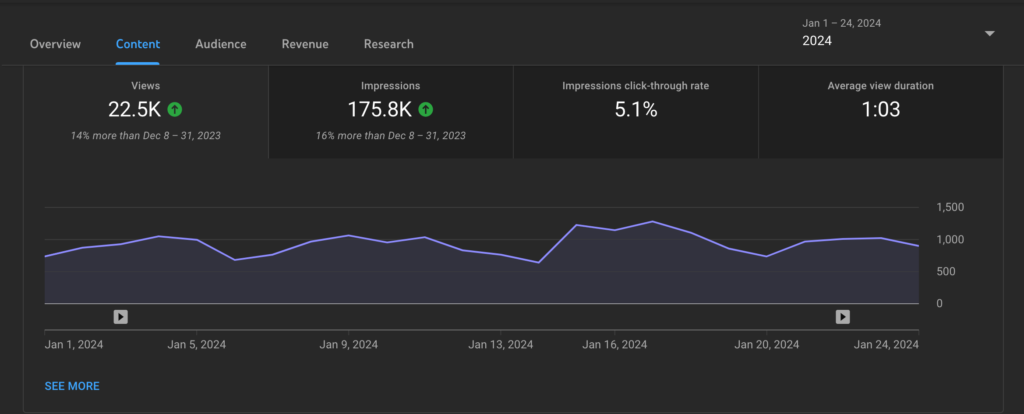Click video publish marker near Jan 22
Screen dimensions: 1024x414
pos(843,317)
